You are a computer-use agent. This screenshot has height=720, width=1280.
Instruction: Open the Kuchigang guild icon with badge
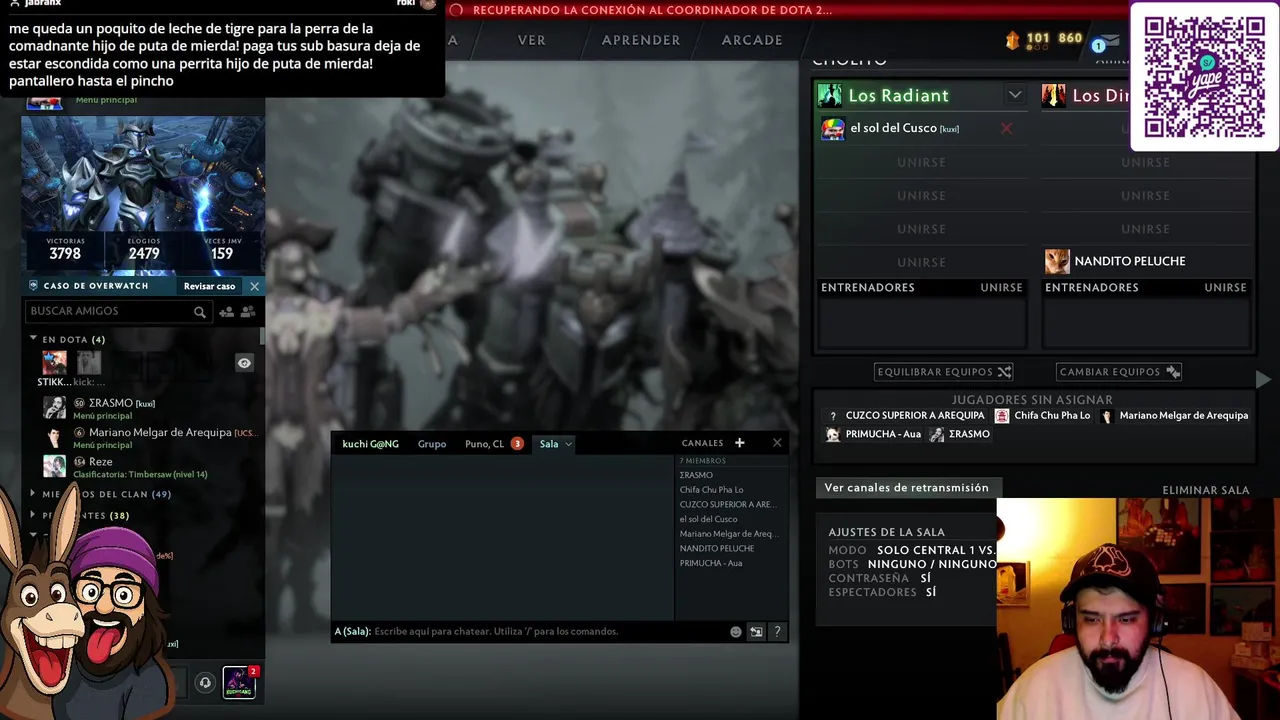click(x=238, y=682)
